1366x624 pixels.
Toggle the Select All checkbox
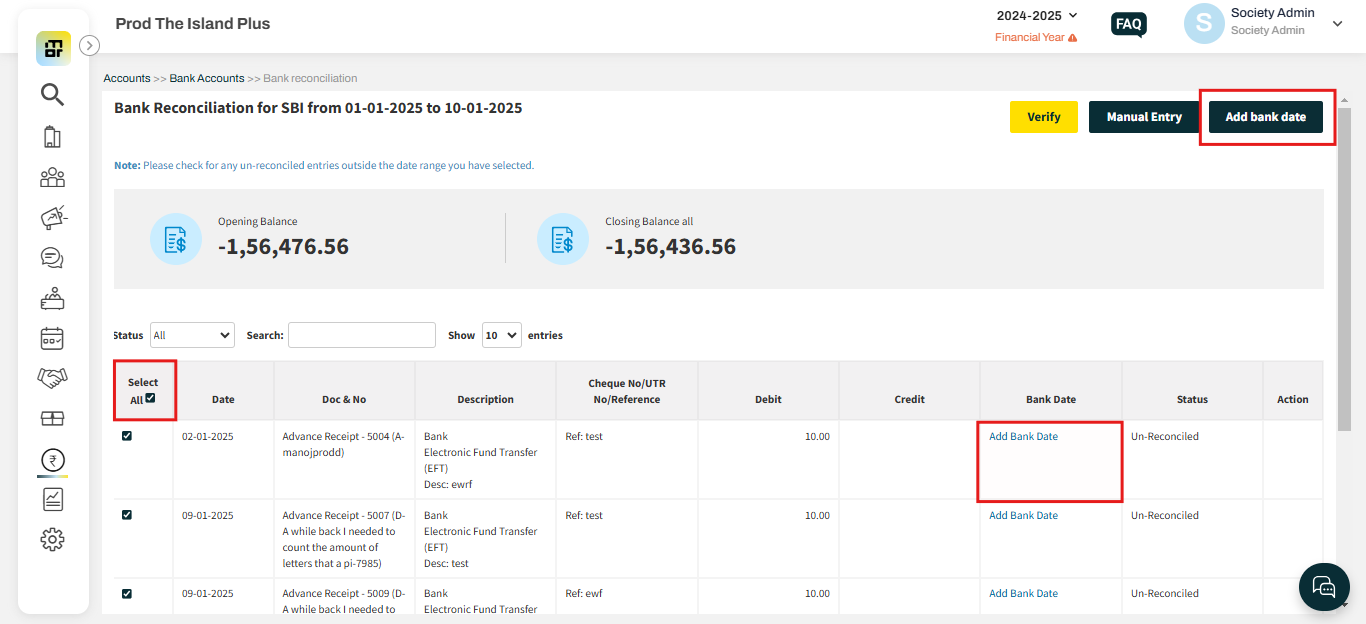tap(150, 398)
